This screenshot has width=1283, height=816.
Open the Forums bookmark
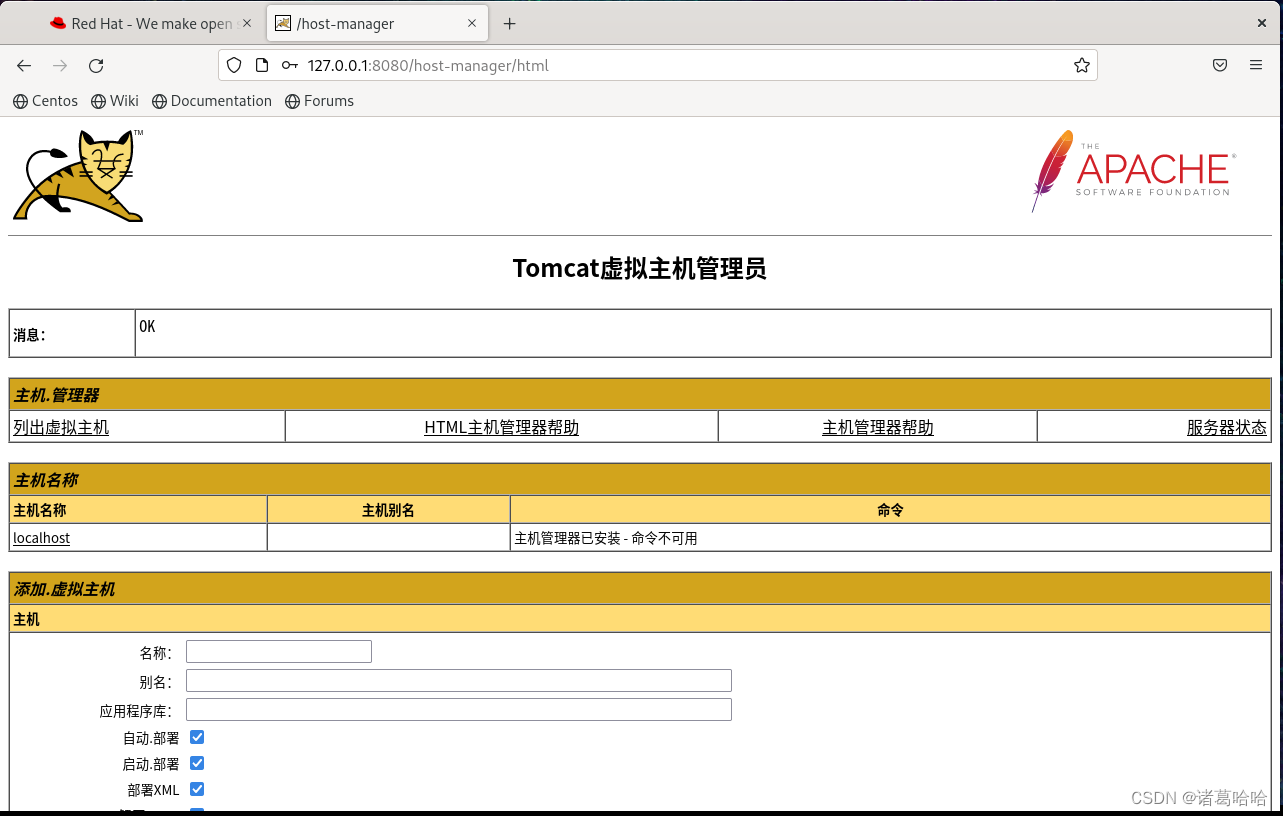point(320,101)
